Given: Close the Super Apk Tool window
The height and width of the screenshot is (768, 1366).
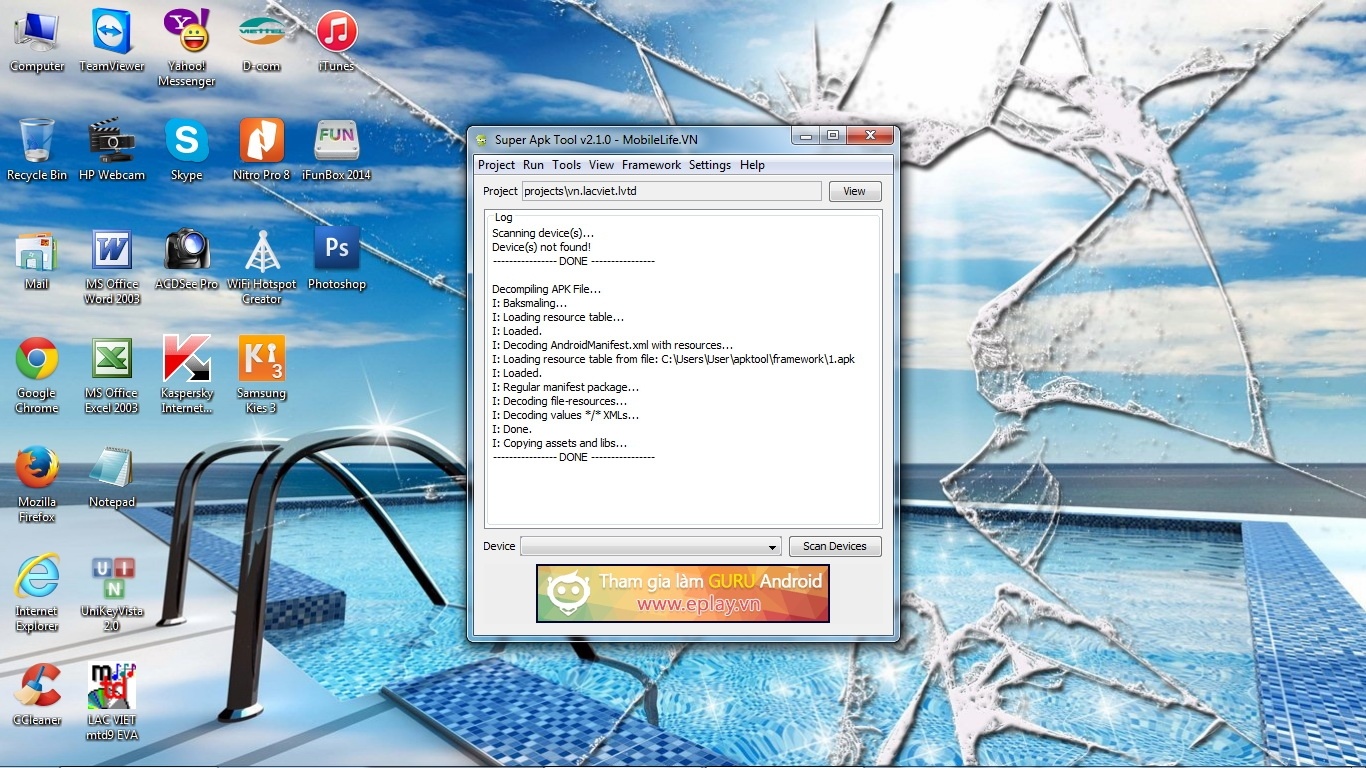Looking at the screenshot, I should 870,135.
